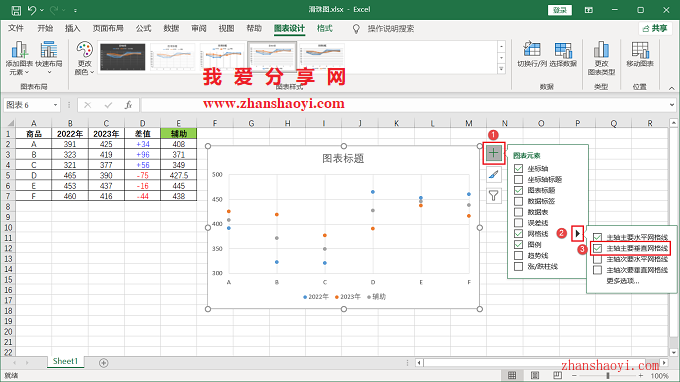Click the Save icon in title bar
680x382 pixels.
[x=16, y=10]
